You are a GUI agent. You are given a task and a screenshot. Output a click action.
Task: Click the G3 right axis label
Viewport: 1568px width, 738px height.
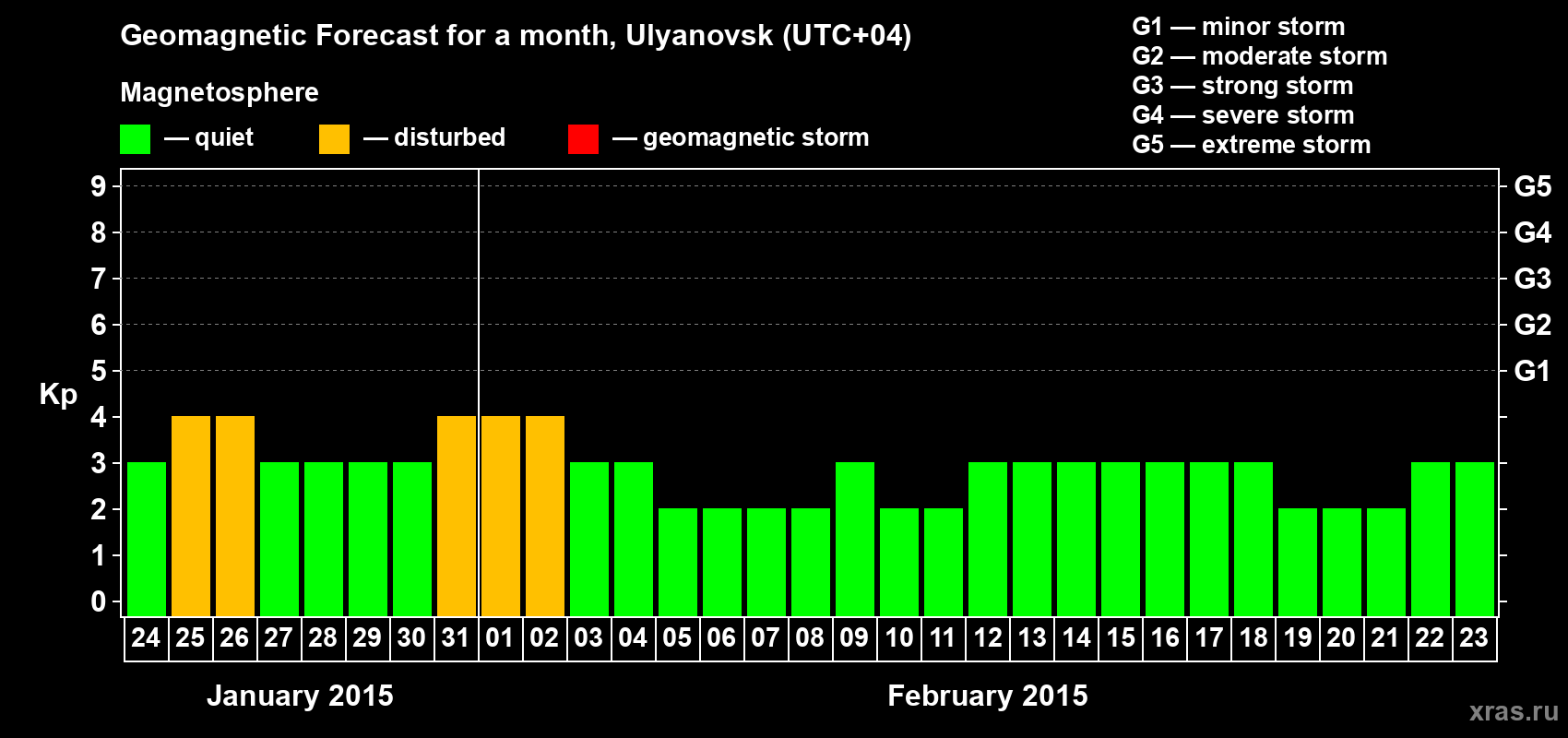(1533, 279)
